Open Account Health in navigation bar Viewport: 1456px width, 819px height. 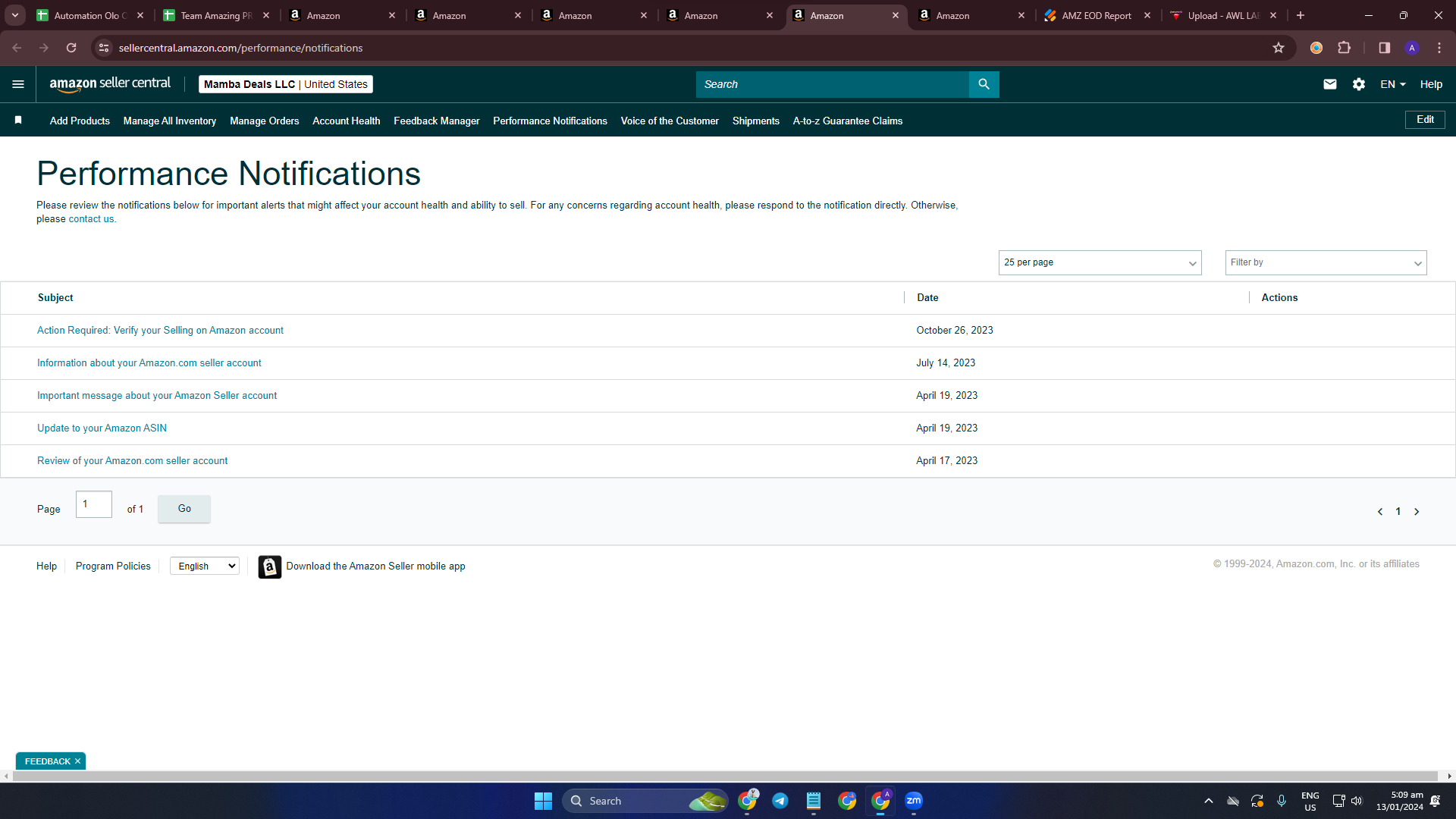click(x=347, y=121)
